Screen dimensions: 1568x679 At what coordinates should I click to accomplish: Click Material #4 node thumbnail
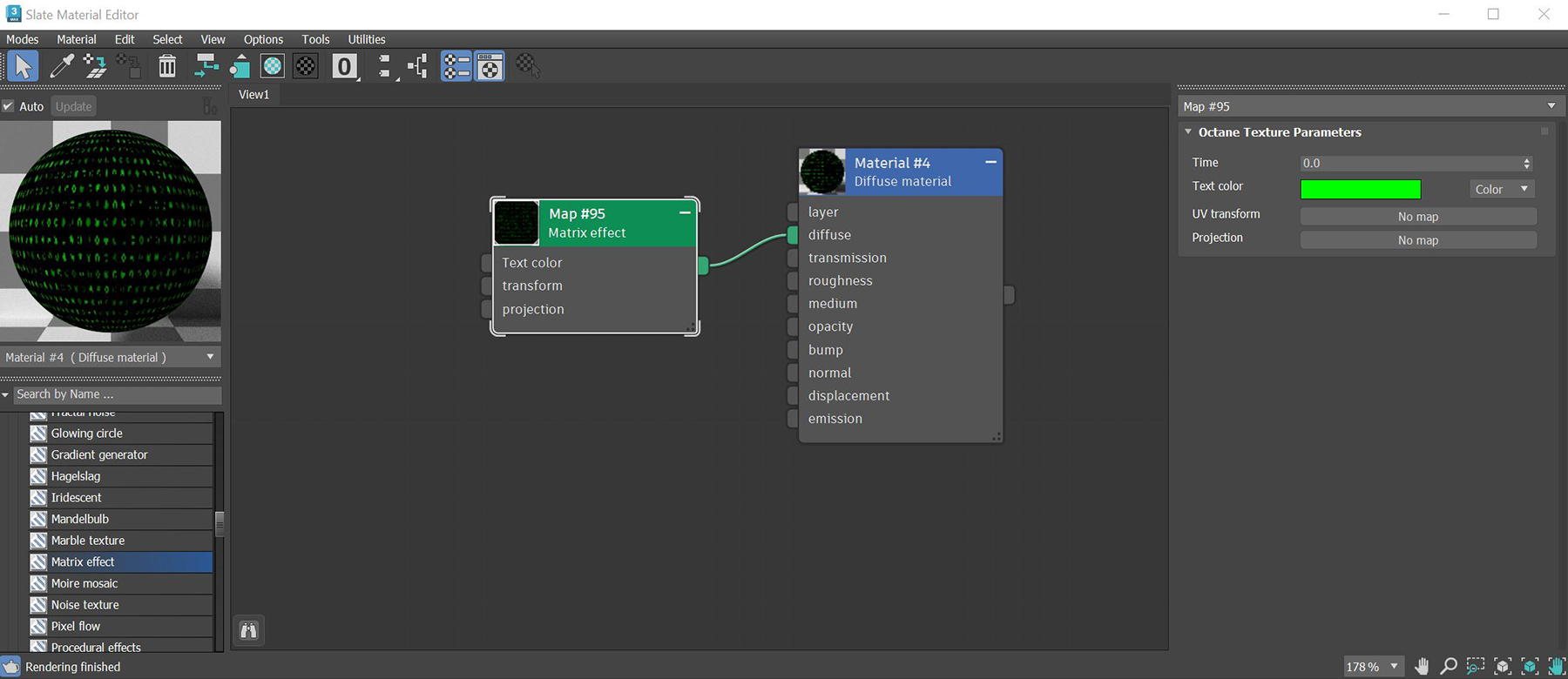click(822, 171)
